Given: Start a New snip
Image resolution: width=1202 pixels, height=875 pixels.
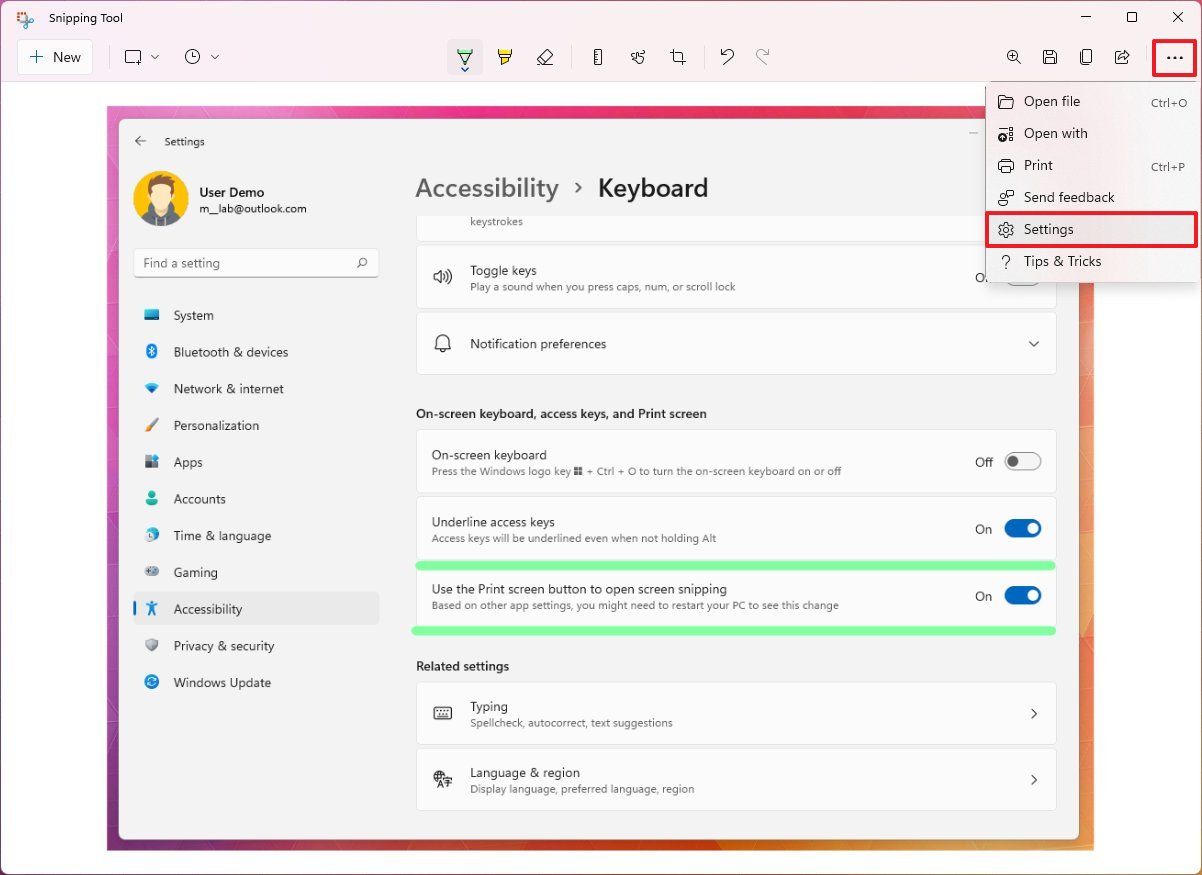Looking at the screenshot, I should (55, 57).
